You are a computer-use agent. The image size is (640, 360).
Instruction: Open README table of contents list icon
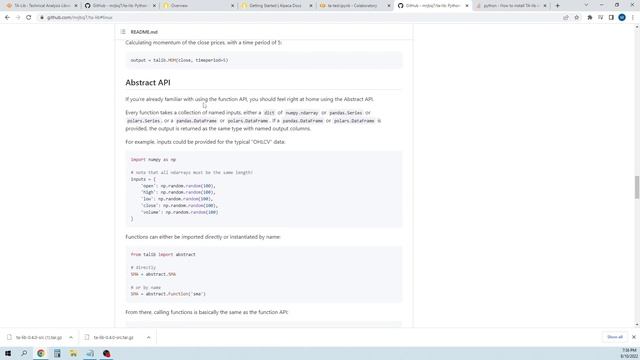(123, 32)
